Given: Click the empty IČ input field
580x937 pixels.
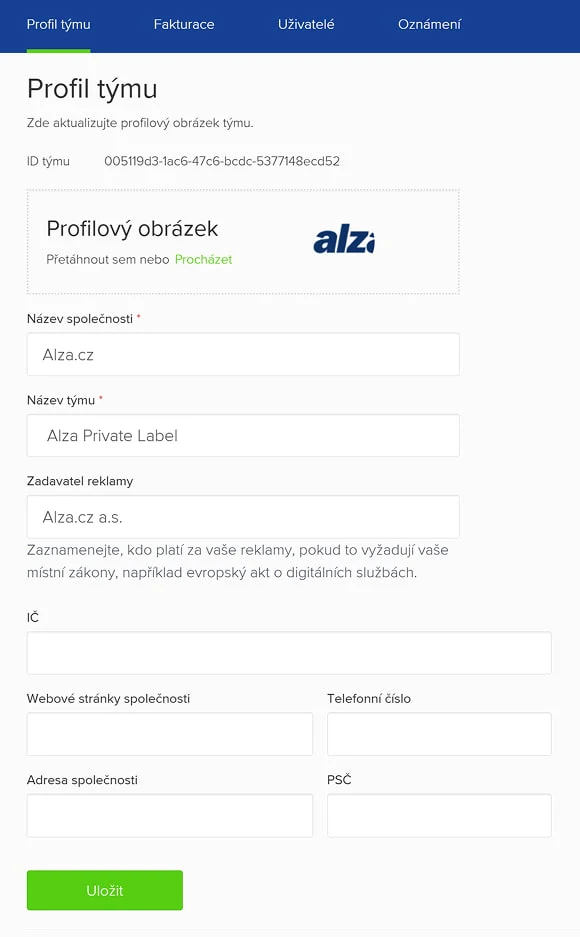Looking at the screenshot, I should point(289,653).
